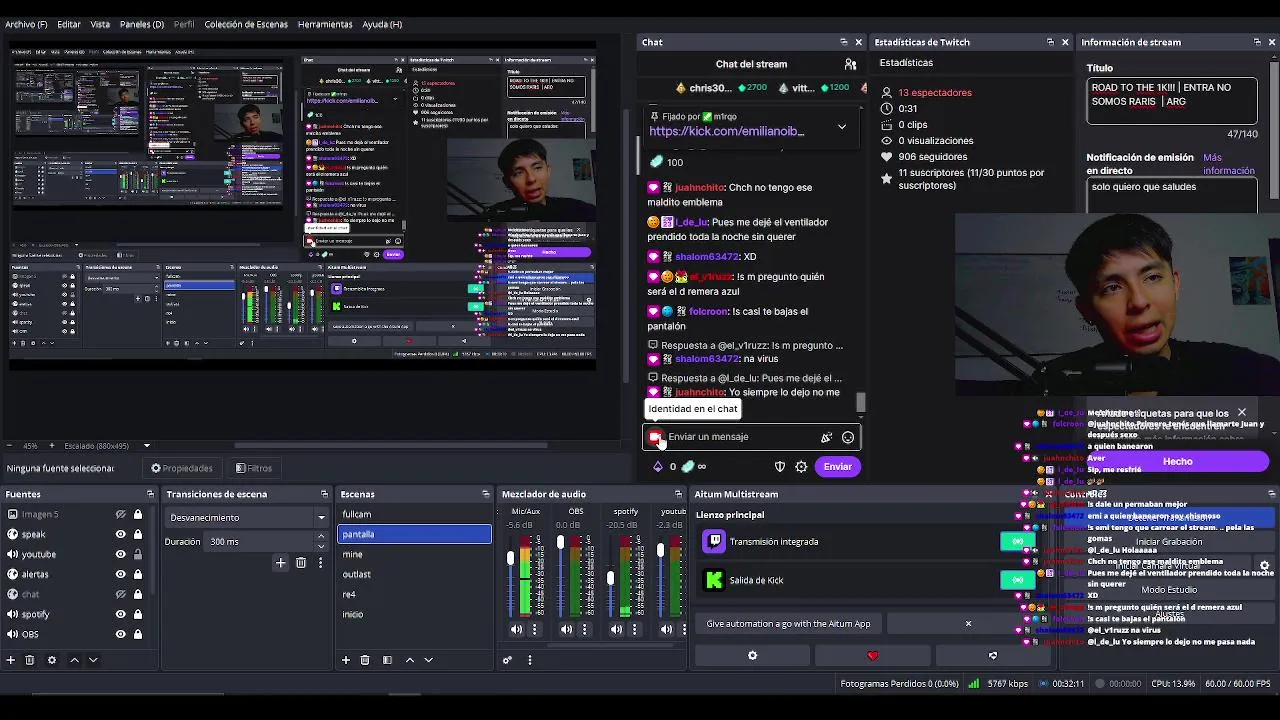Image resolution: width=1280 pixels, height=720 pixels.
Task: Open Bits cheer icon in chat input
Action: 826,437
